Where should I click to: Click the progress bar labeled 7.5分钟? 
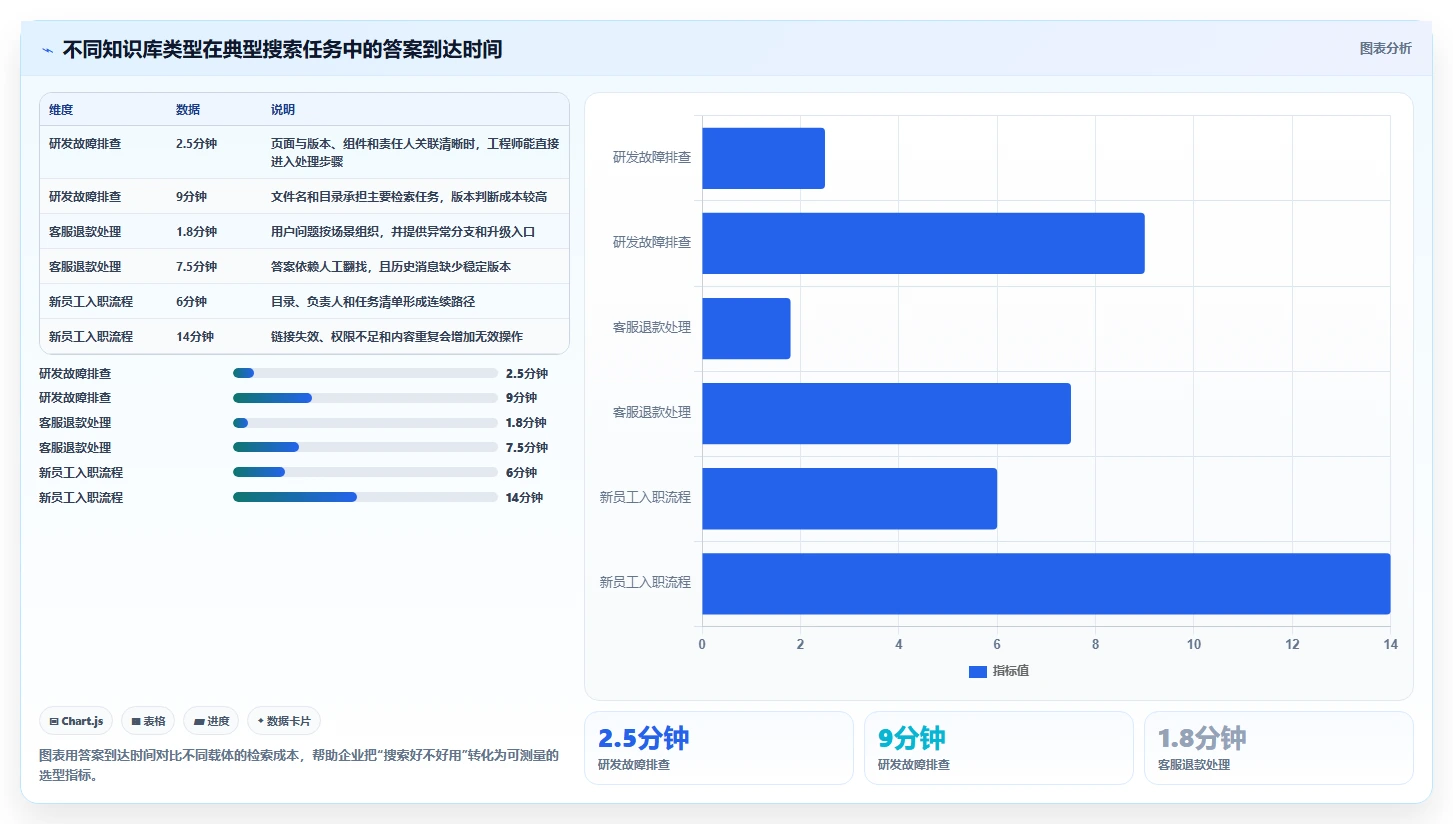(x=365, y=447)
